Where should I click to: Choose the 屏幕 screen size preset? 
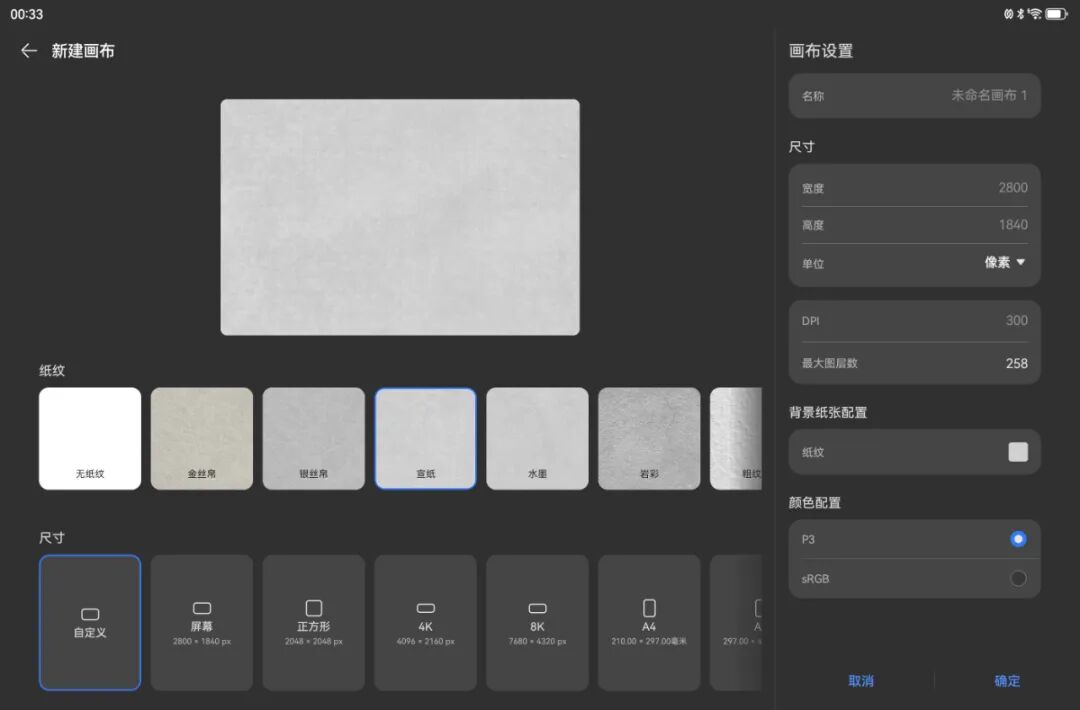pyautogui.click(x=202, y=623)
